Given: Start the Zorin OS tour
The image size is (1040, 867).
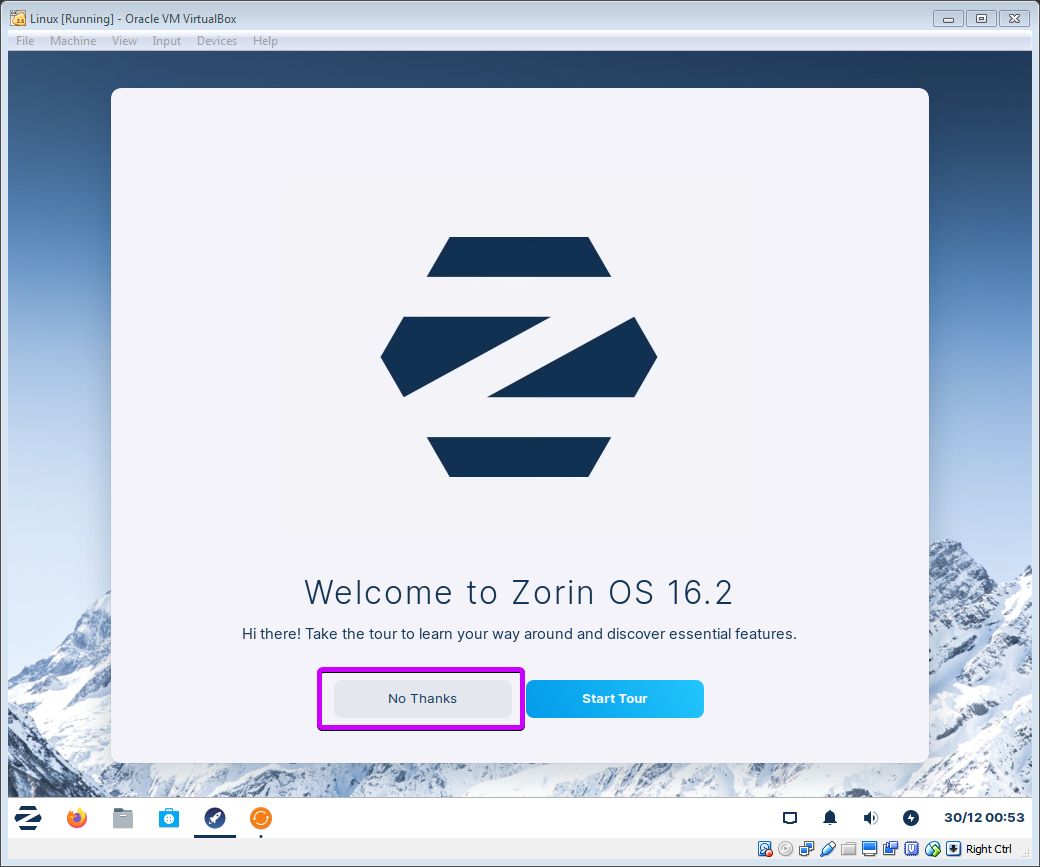Looking at the screenshot, I should (615, 699).
